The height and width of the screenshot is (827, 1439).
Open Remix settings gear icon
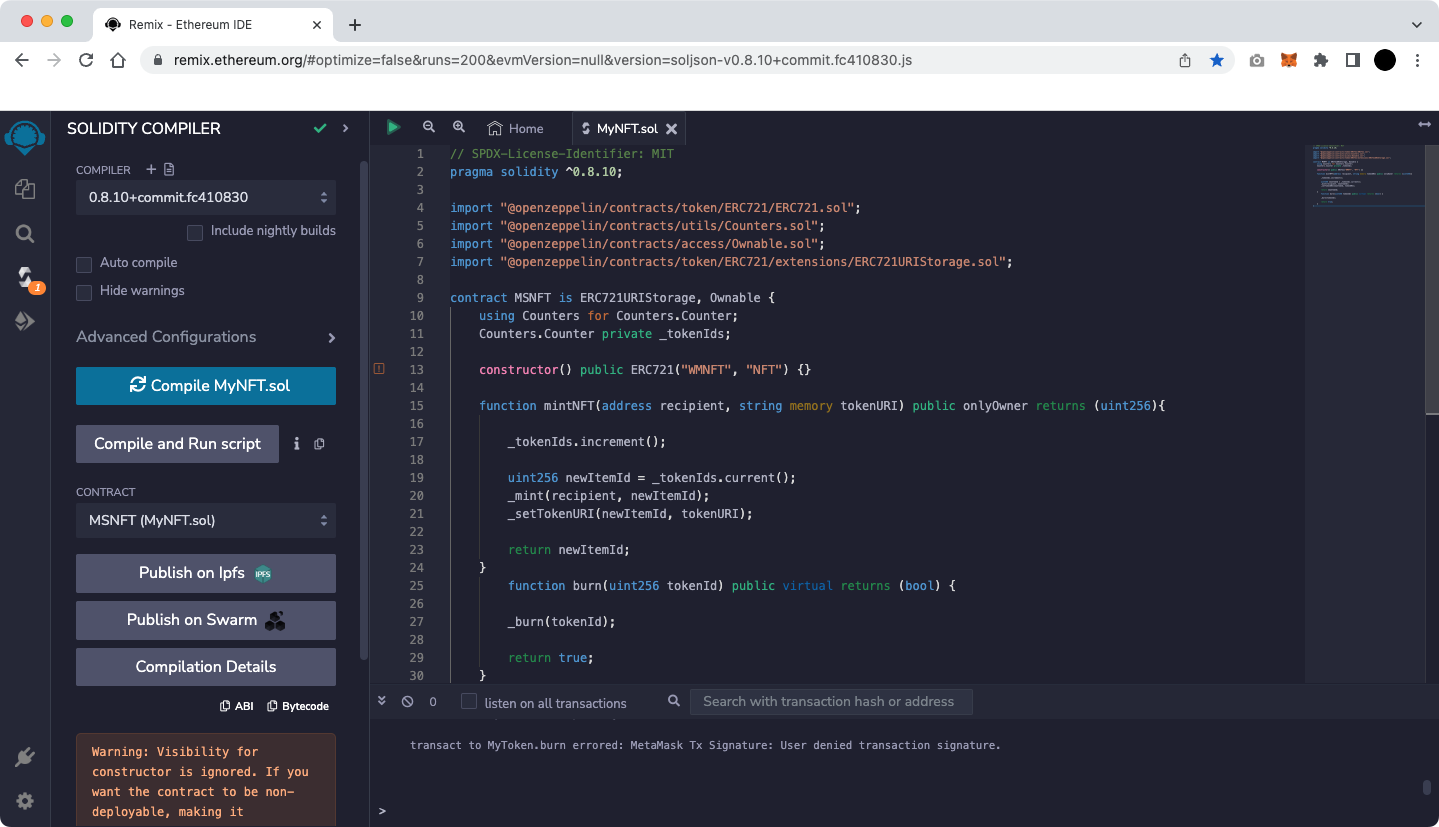25,801
